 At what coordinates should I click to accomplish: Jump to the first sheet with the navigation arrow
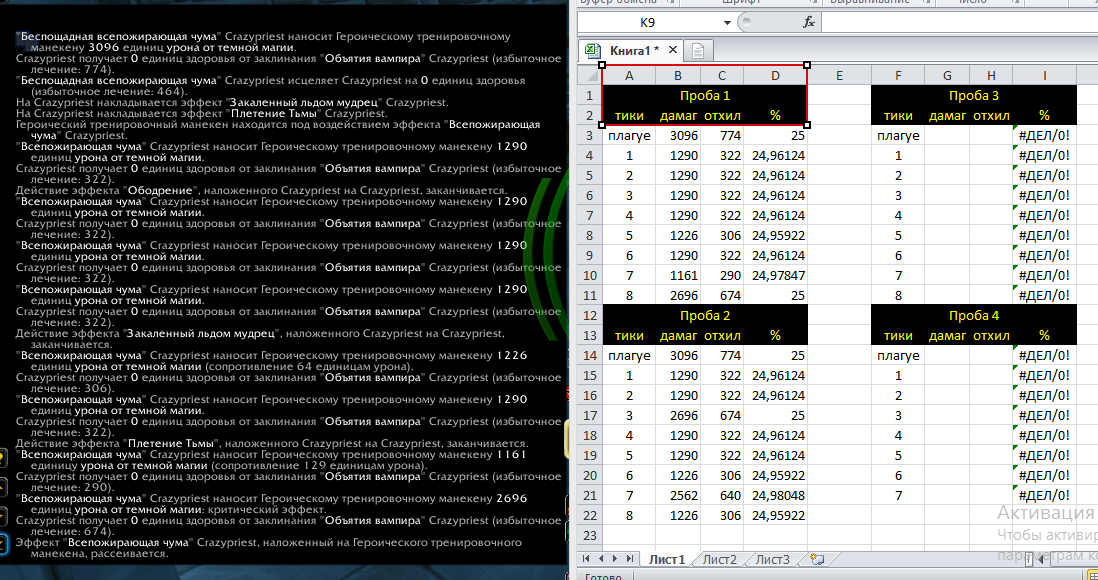coord(587,558)
